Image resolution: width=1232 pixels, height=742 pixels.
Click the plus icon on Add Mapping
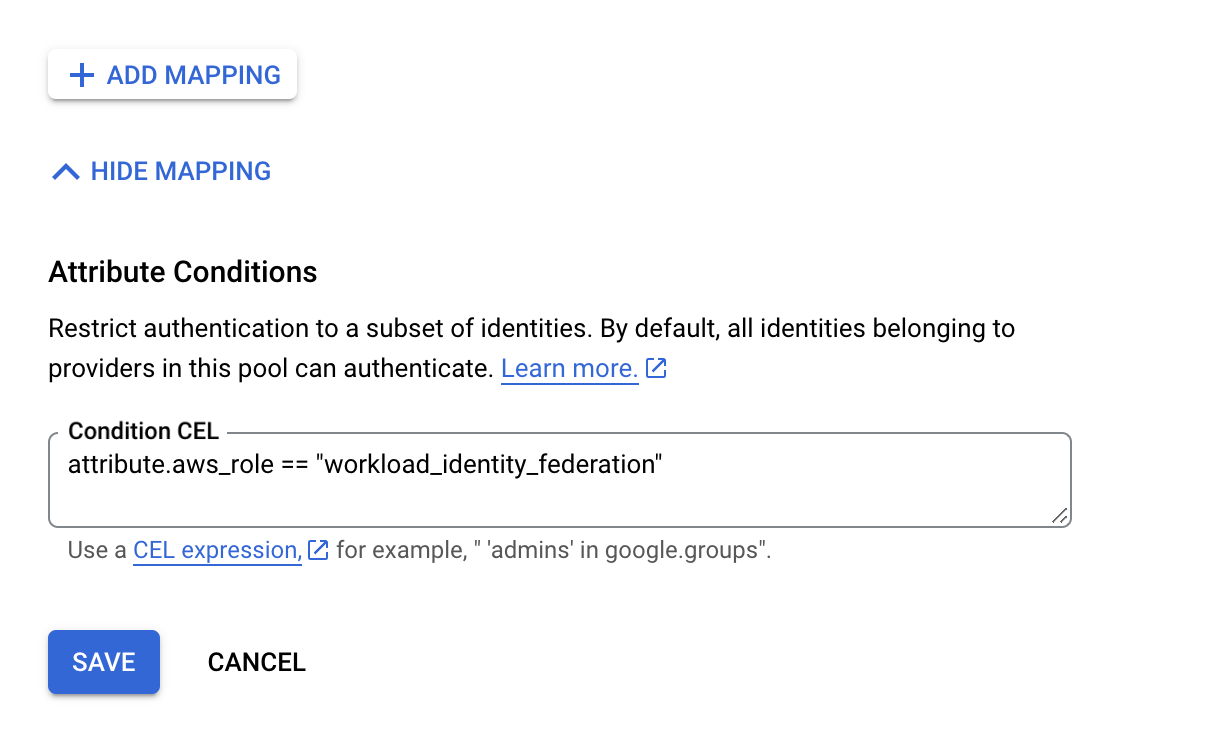click(x=81, y=75)
